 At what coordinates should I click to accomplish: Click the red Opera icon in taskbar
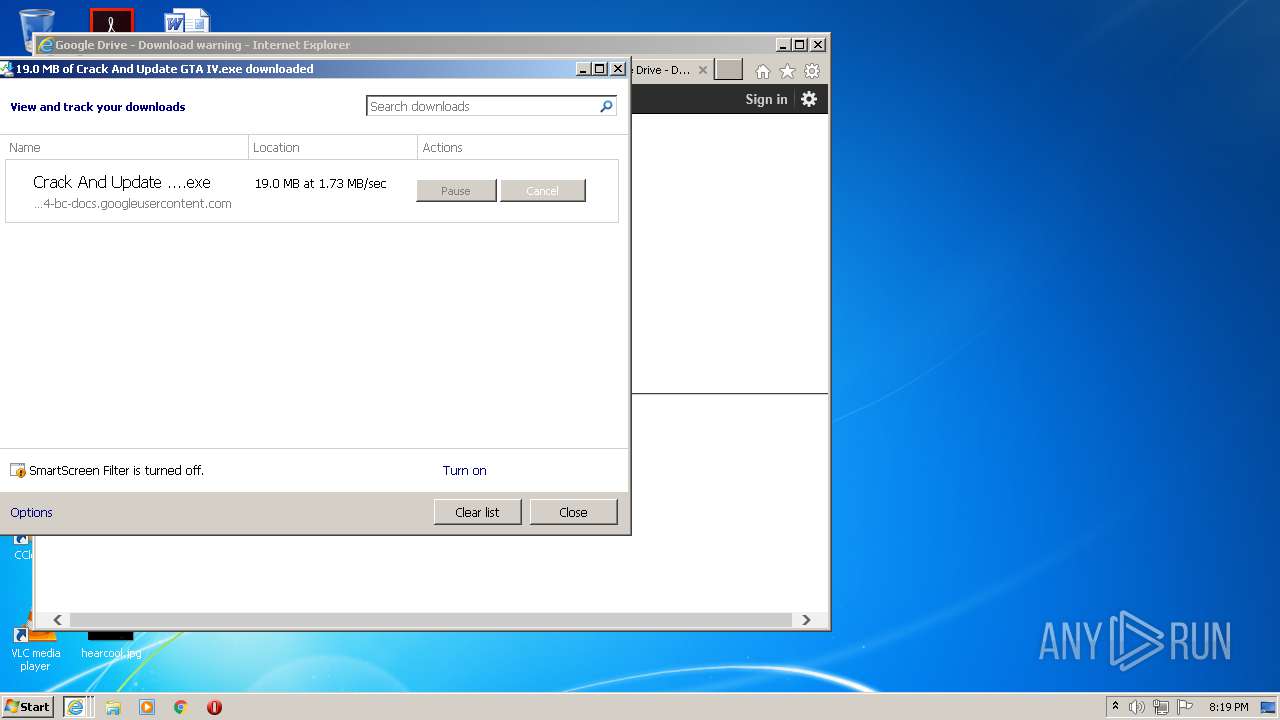pyautogui.click(x=214, y=707)
